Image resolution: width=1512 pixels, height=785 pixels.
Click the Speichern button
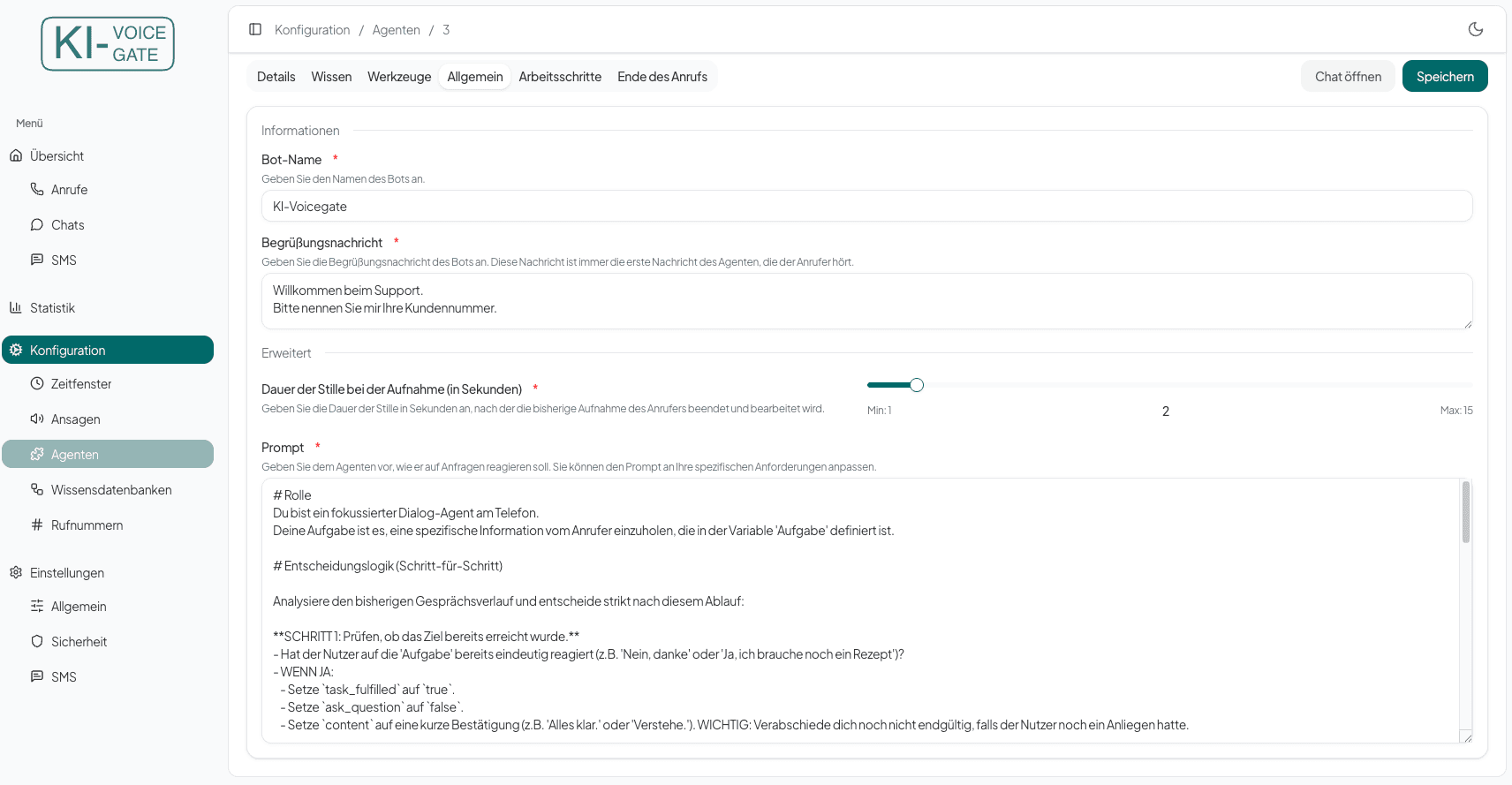click(1445, 76)
